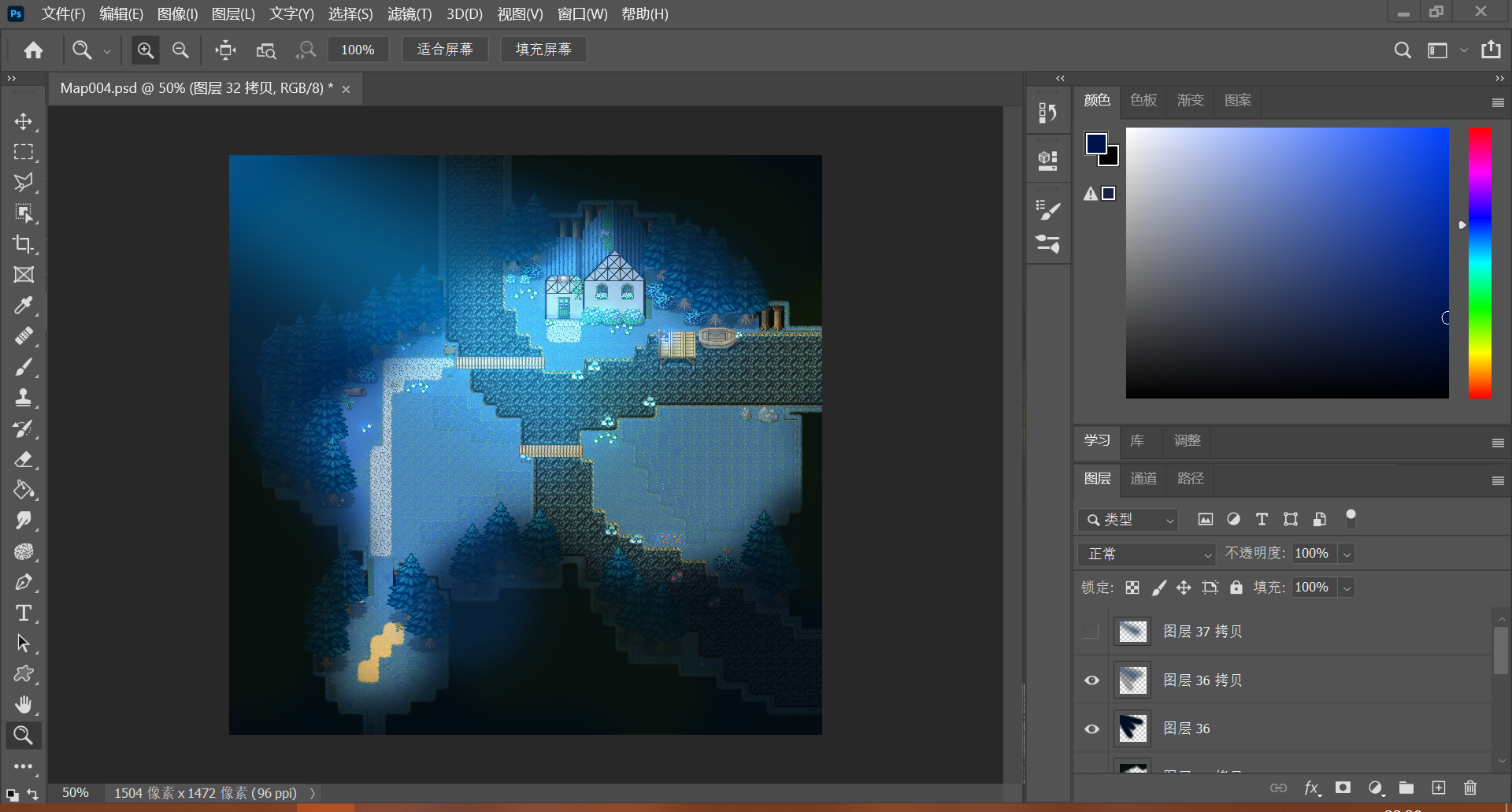1512x812 pixels.
Task: Open the 图像(I) menu
Action: [x=177, y=14]
